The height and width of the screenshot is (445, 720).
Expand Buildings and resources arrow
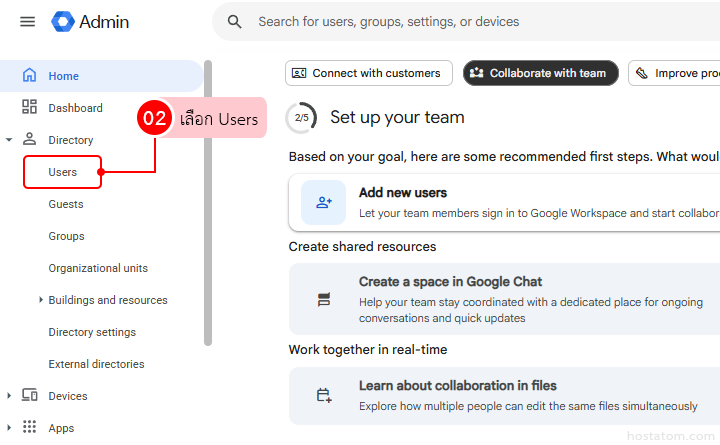(40, 300)
